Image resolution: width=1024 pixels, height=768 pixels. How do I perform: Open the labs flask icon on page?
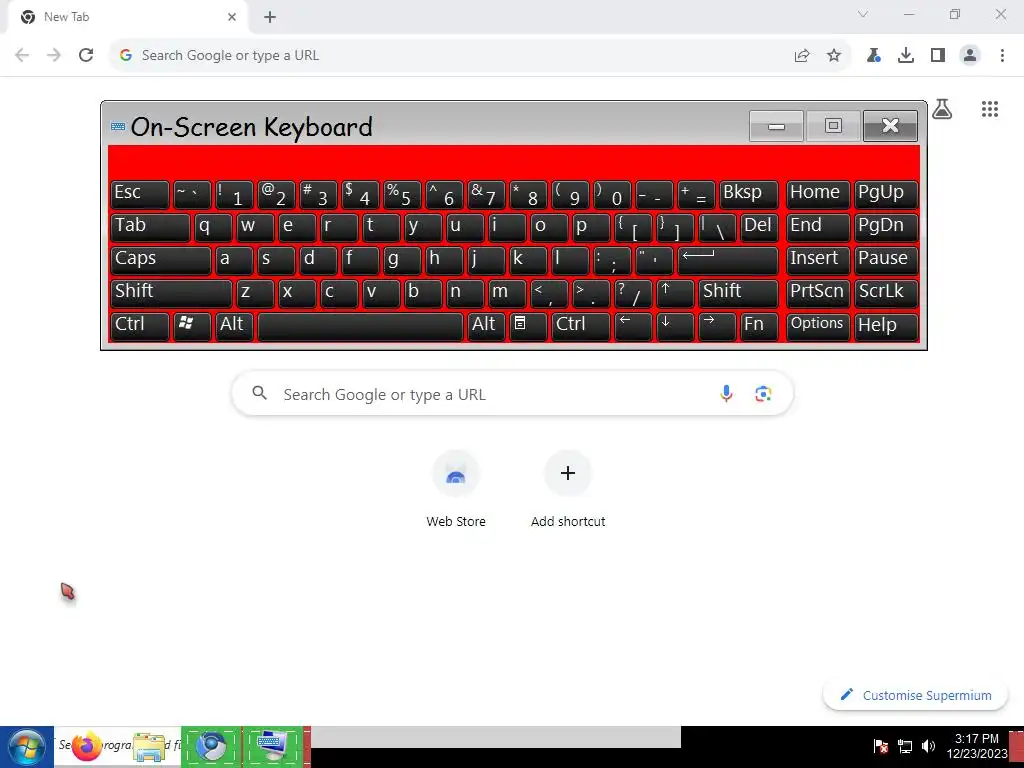pyautogui.click(x=942, y=109)
